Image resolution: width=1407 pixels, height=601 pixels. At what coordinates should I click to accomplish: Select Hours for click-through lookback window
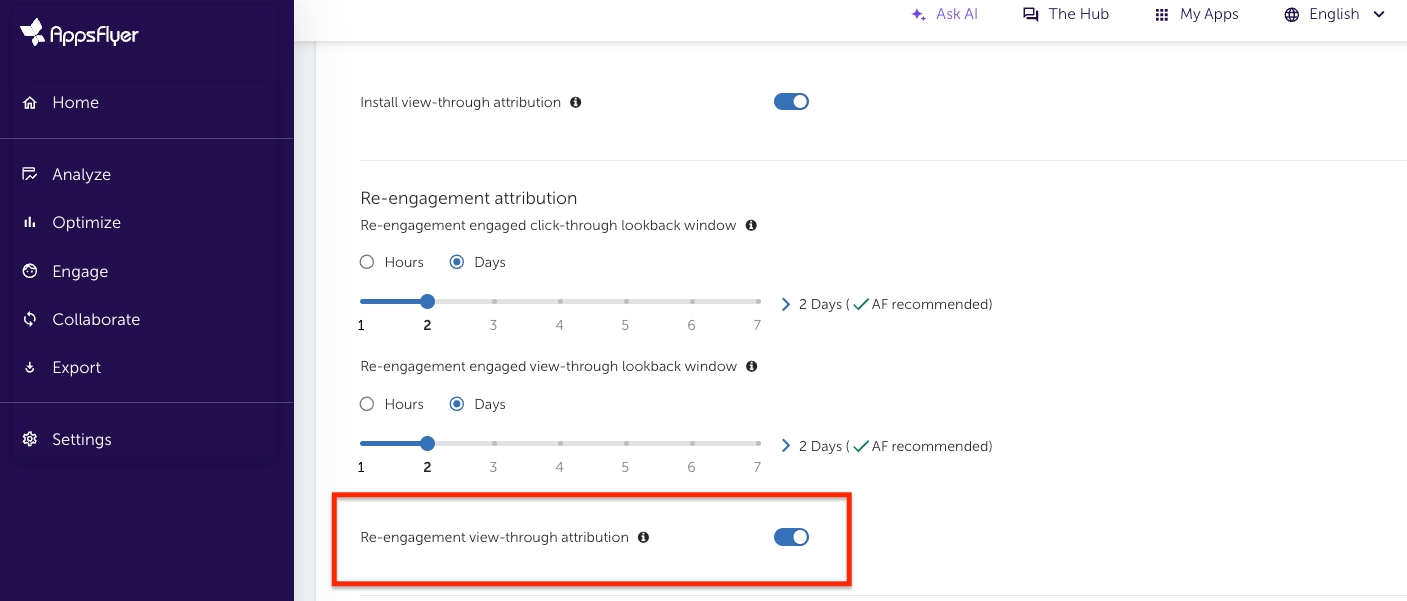[x=367, y=262]
